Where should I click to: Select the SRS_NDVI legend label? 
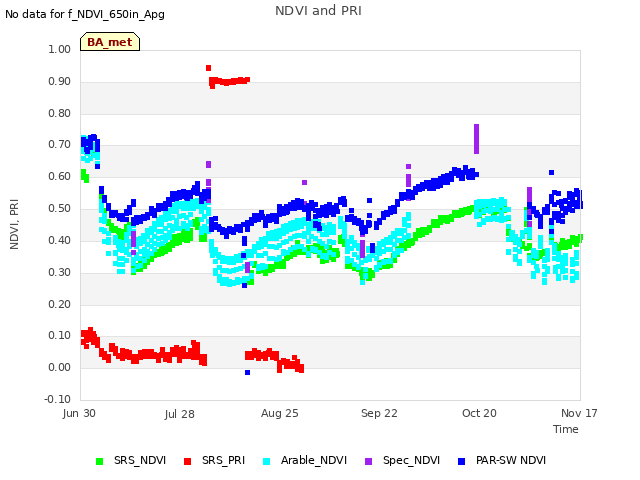(x=140, y=460)
